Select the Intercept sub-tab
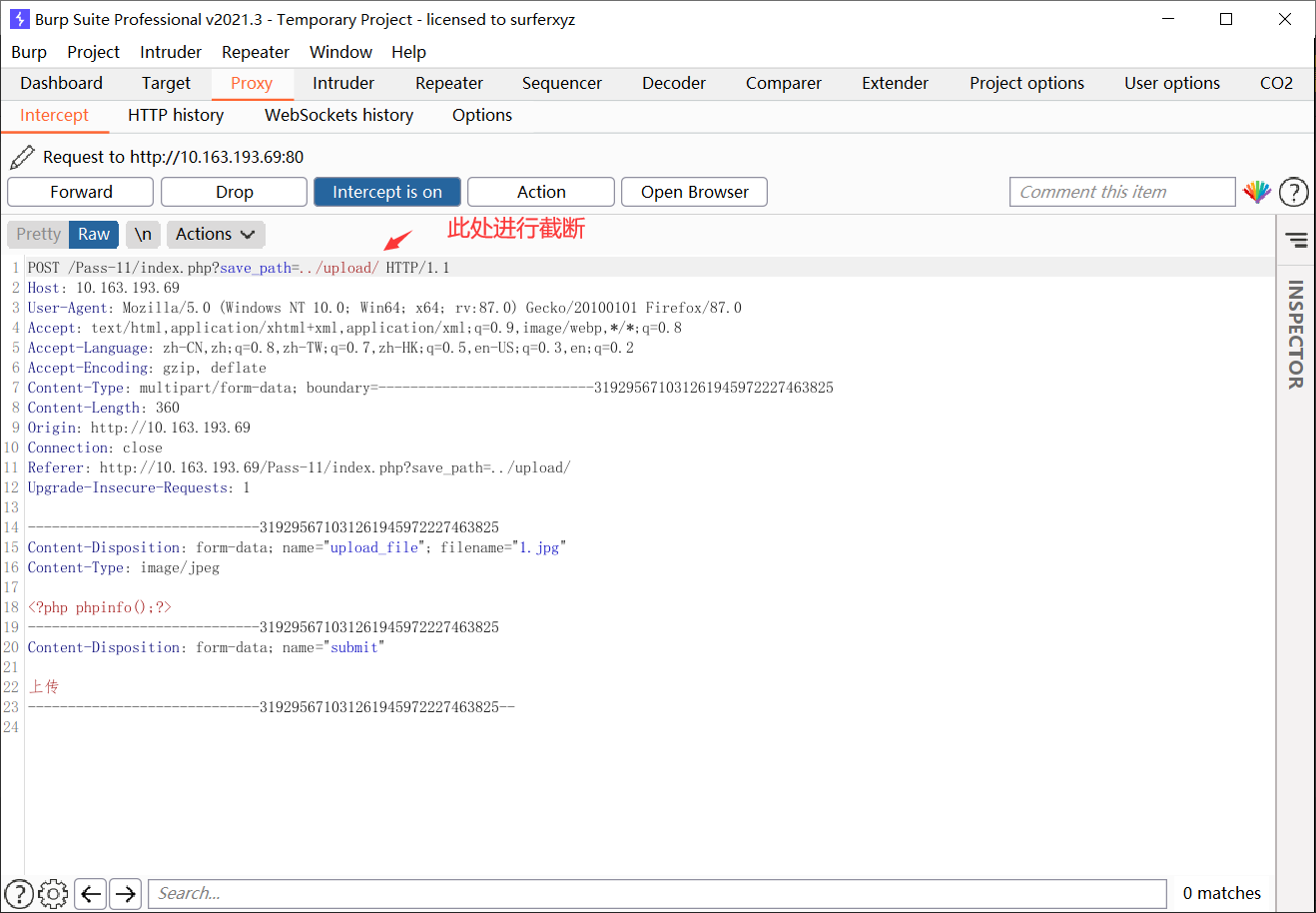 [54, 115]
